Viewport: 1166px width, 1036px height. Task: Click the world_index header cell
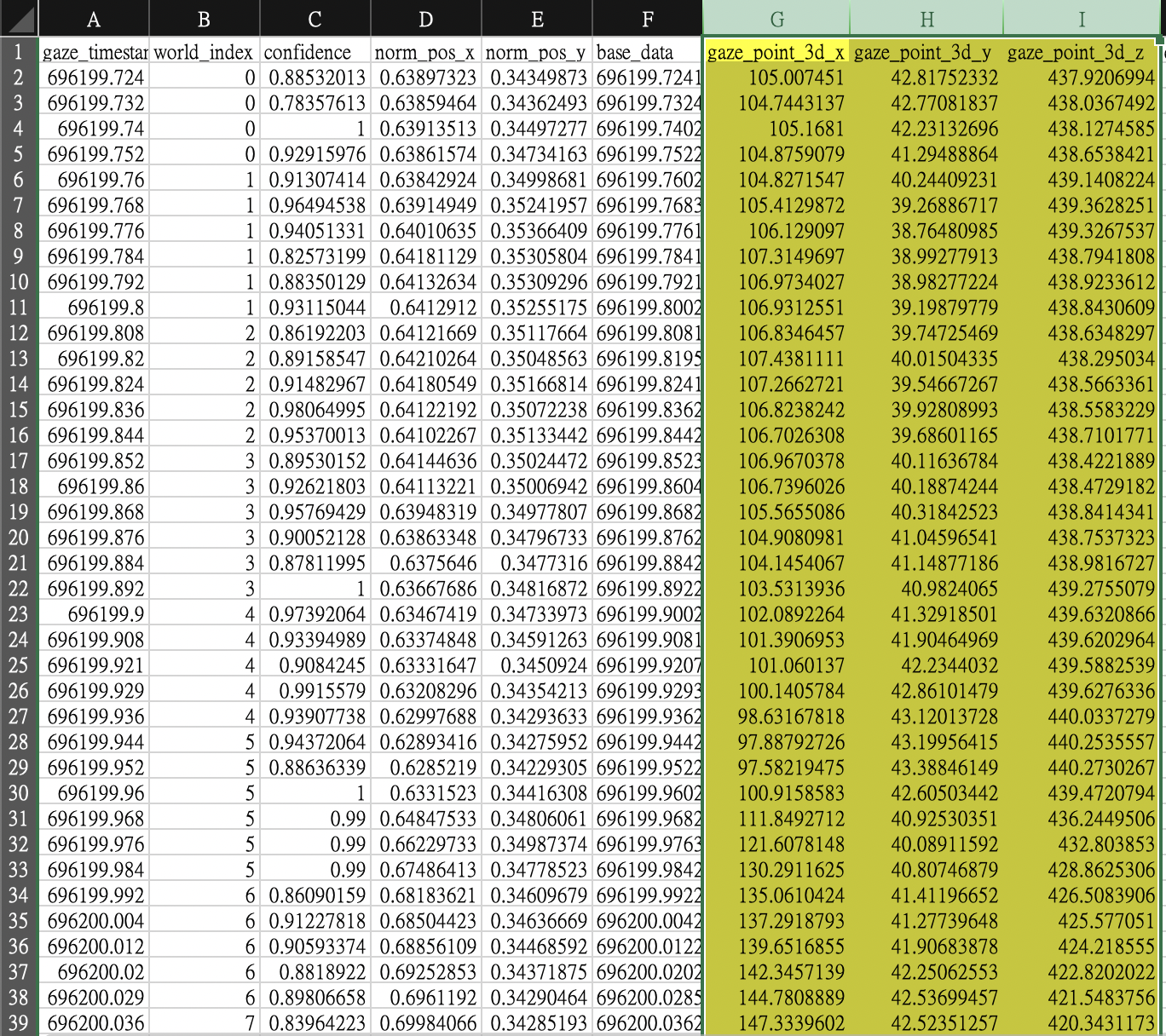(204, 52)
